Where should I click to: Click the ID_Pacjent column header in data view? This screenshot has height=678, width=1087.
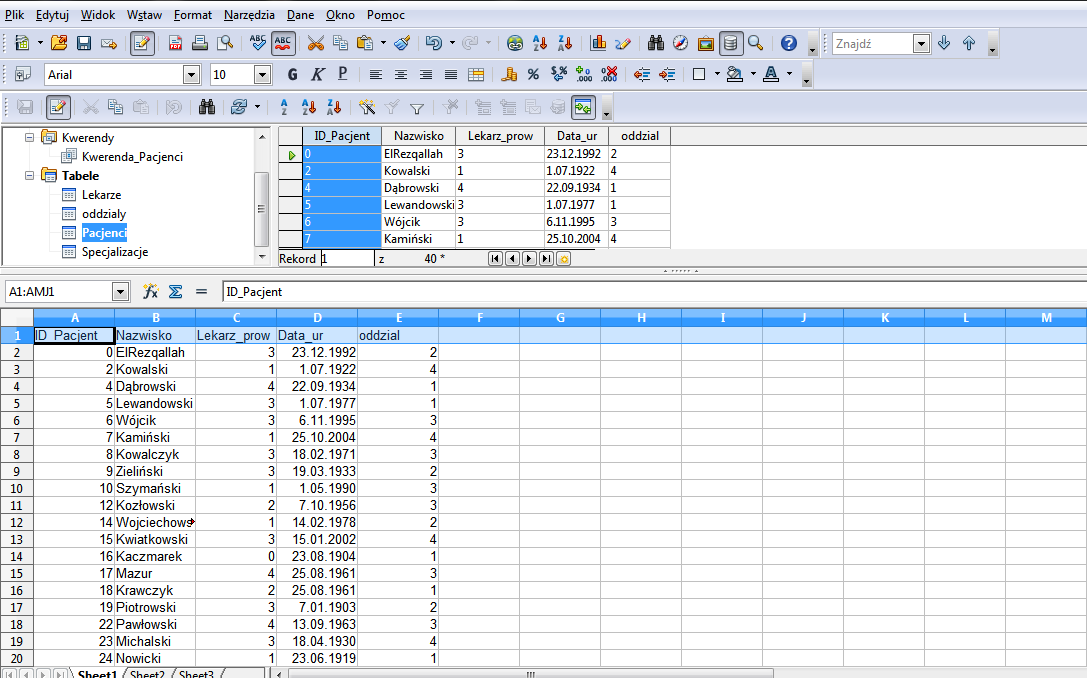click(342, 136)
